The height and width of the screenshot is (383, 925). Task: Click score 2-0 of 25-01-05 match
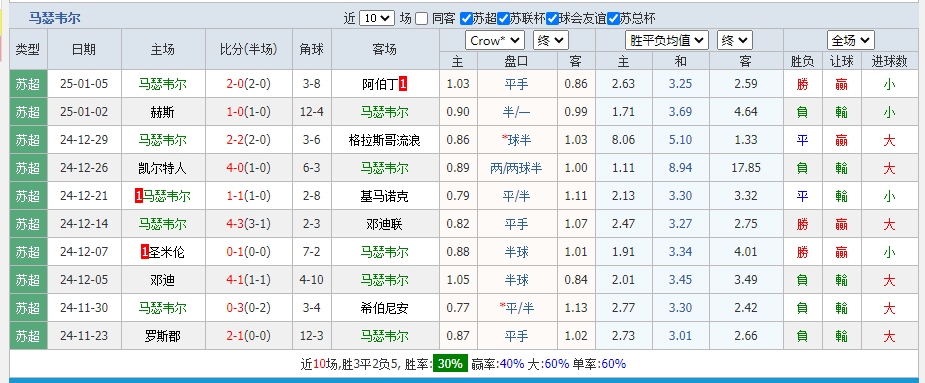(x=235, y=84)
